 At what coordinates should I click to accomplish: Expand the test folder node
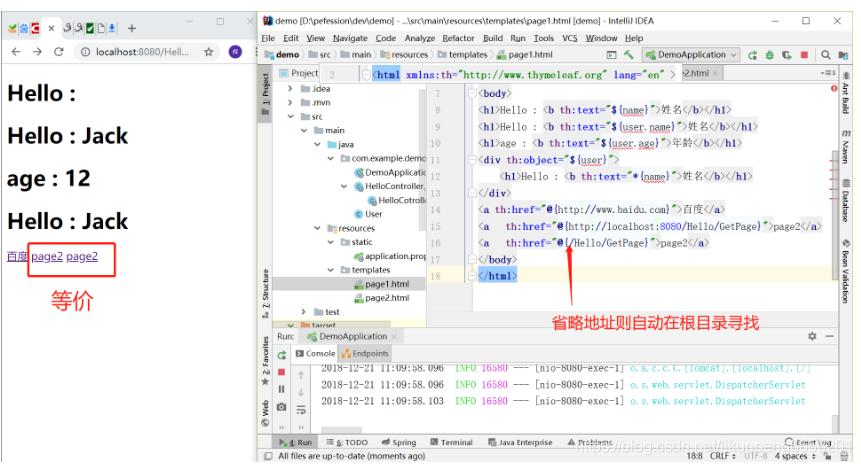303,311
